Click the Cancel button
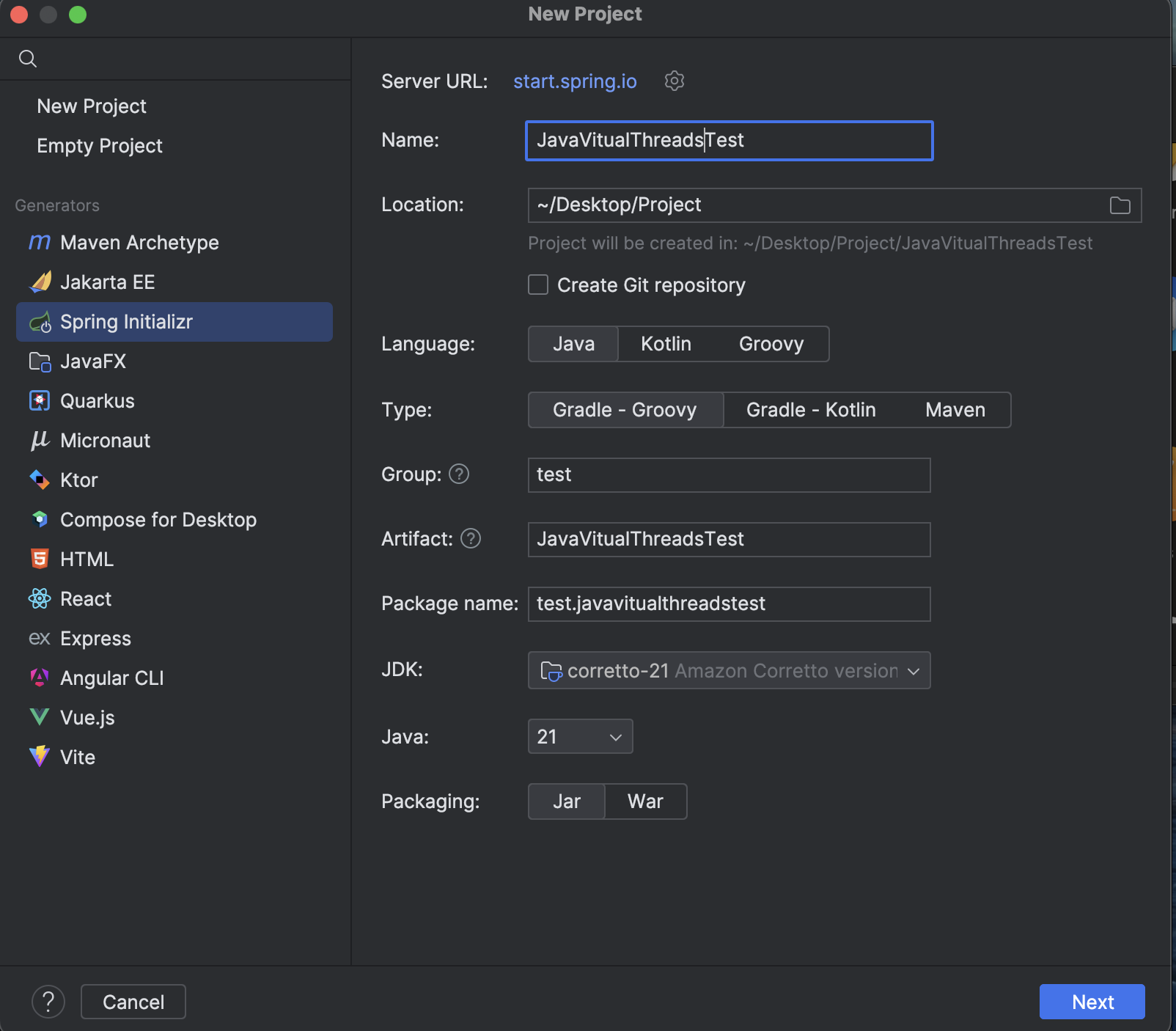Screen dimensions: 1176x1031 click(133, 1002)
